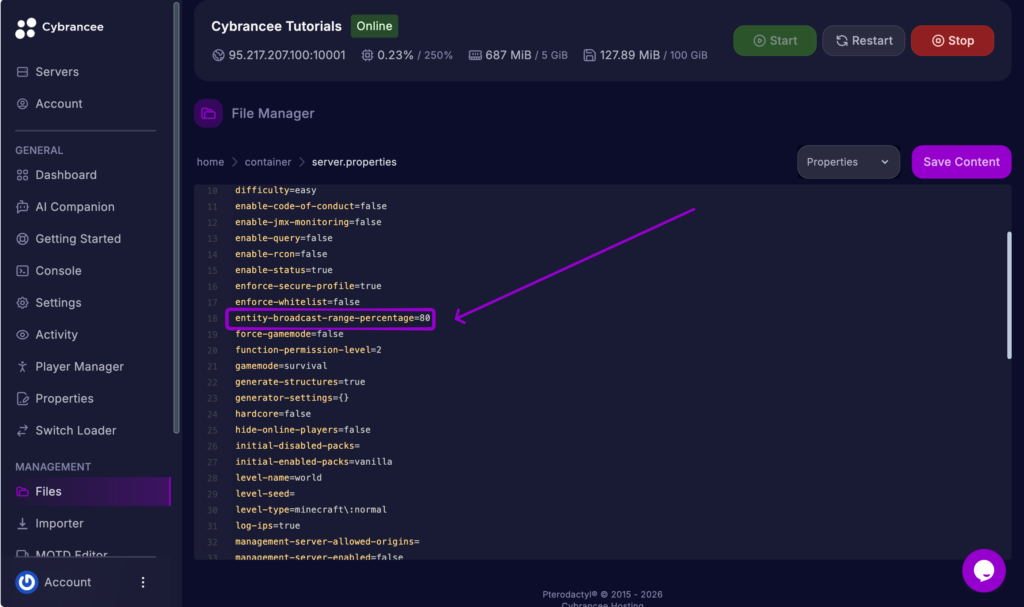This screenshot has height=607, width=1024.
Task: Click the line entity-broadcast-range-percentage=80
Action: coord(332,318)
